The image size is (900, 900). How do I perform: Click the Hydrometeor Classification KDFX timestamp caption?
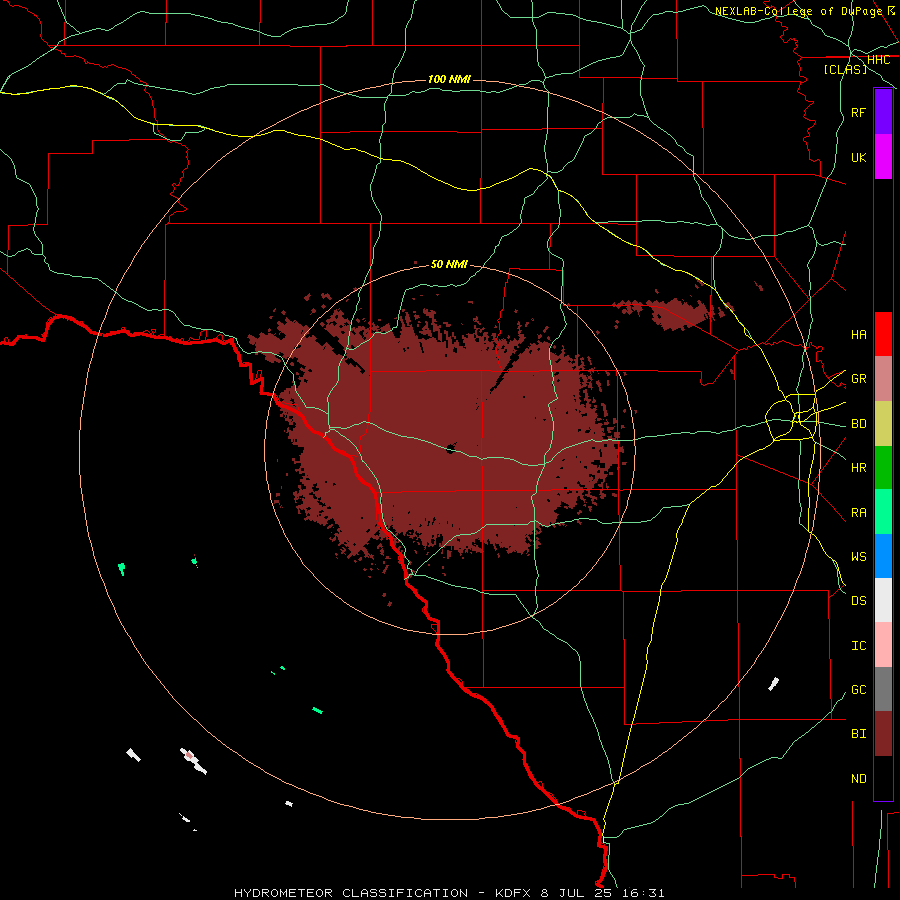click(449, 893)
